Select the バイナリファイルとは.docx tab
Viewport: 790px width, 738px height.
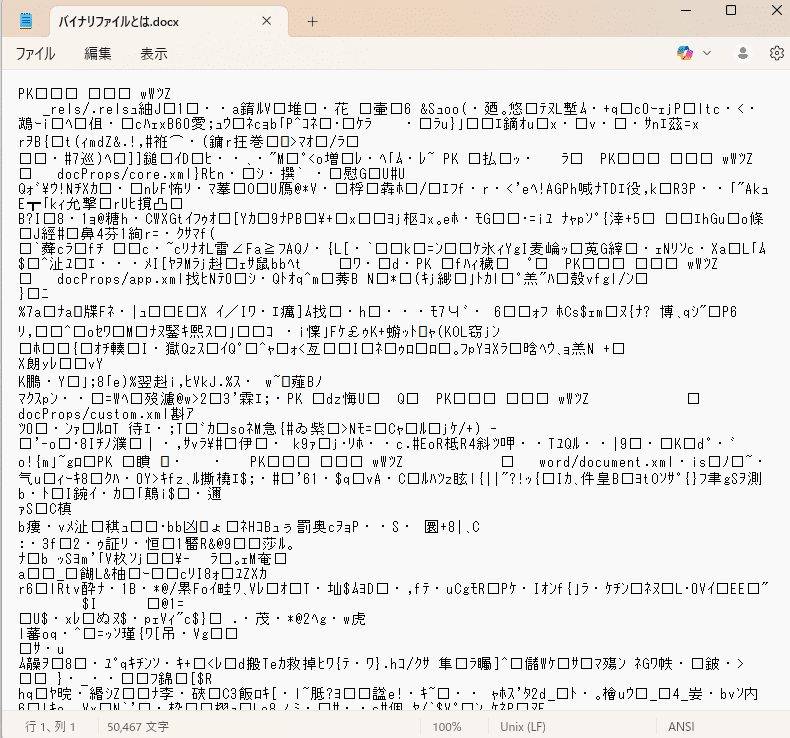click(168, 22)
